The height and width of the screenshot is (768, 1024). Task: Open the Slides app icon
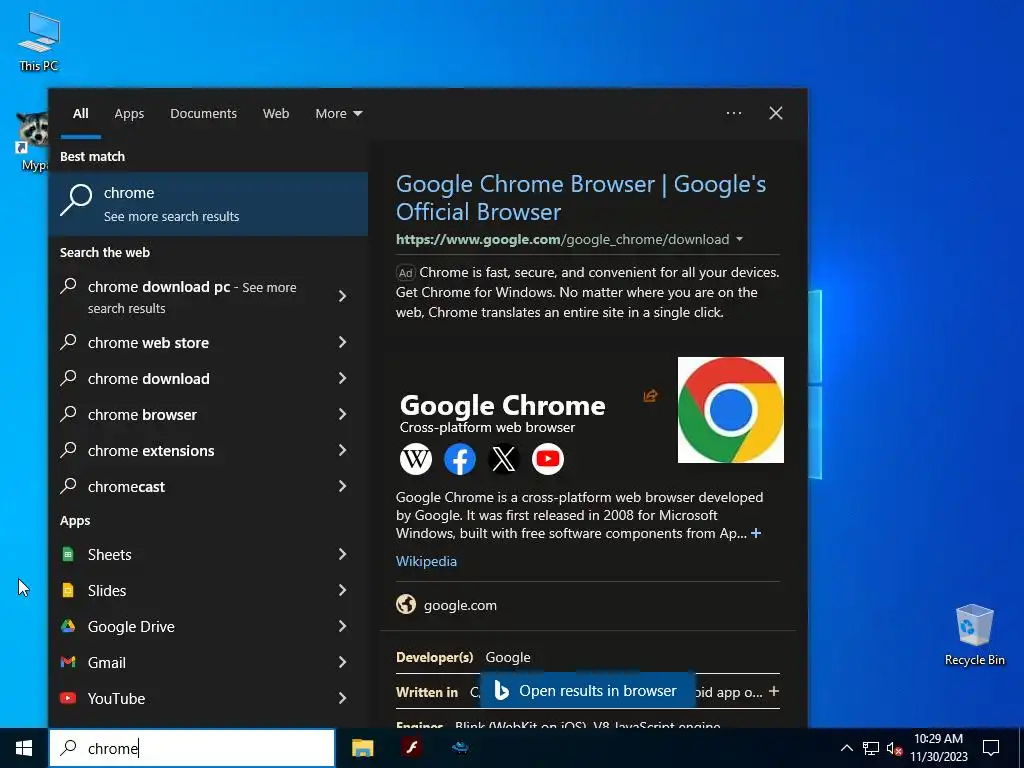pos(68,590)
